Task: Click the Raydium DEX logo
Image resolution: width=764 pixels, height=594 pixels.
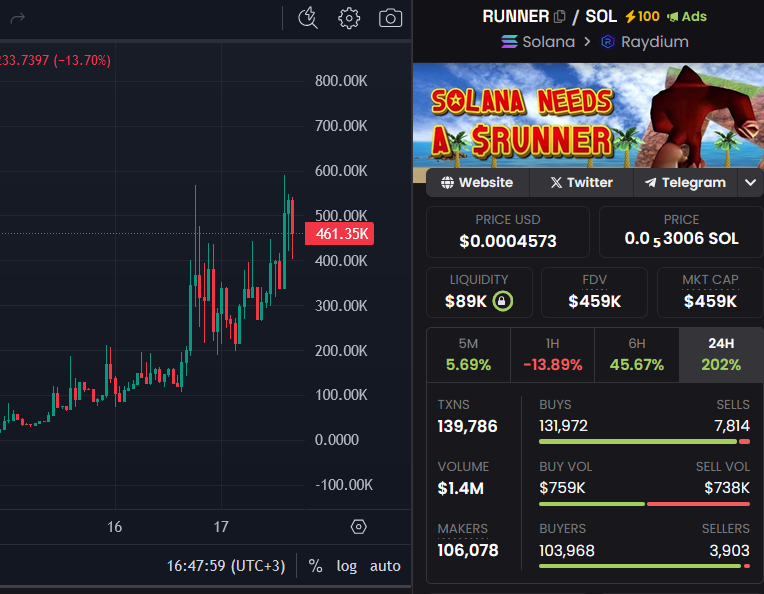Action: pyautogui.click(x=608, y=42)
